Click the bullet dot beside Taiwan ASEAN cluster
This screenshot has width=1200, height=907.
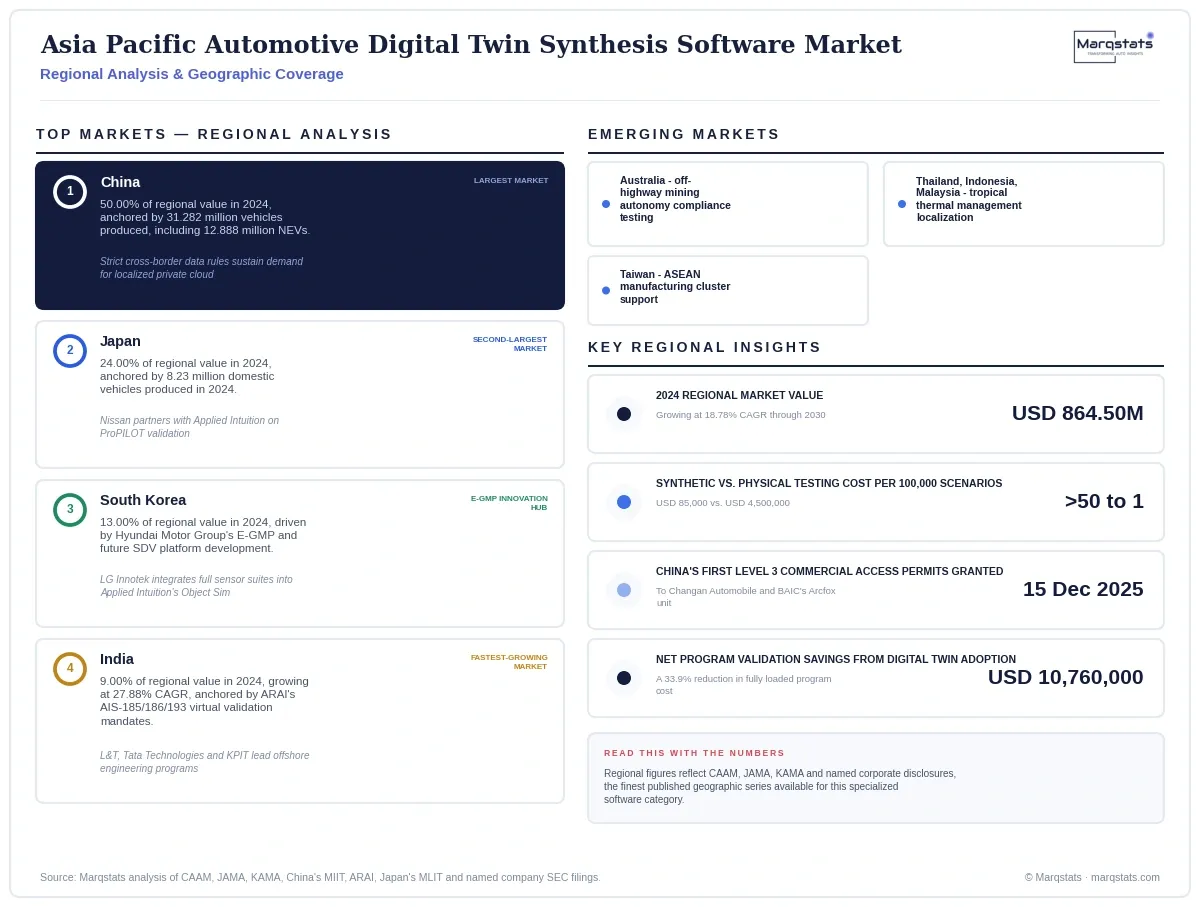[606, 290]
